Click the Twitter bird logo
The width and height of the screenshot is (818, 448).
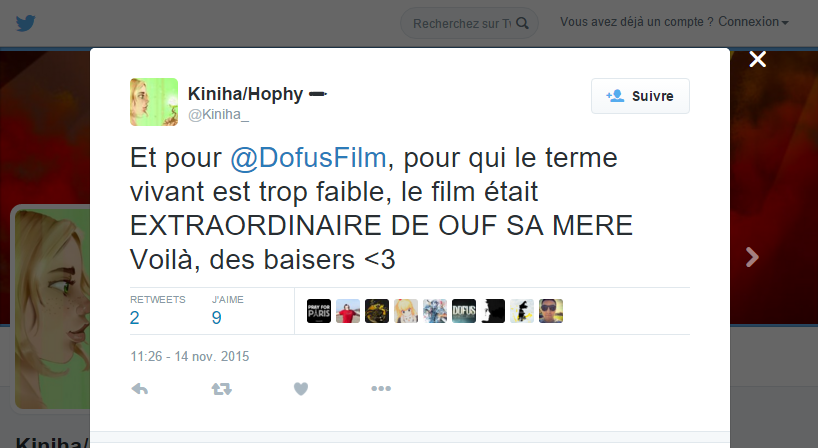pyautogui.click(x=25, y=23)
